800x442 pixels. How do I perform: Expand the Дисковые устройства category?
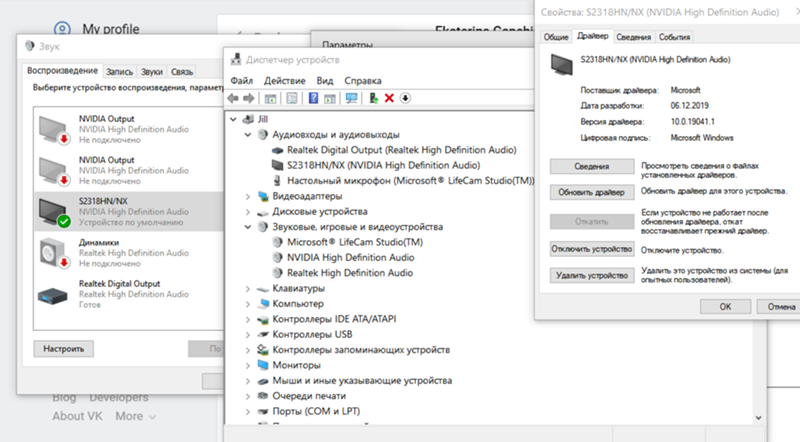(248, 212)
